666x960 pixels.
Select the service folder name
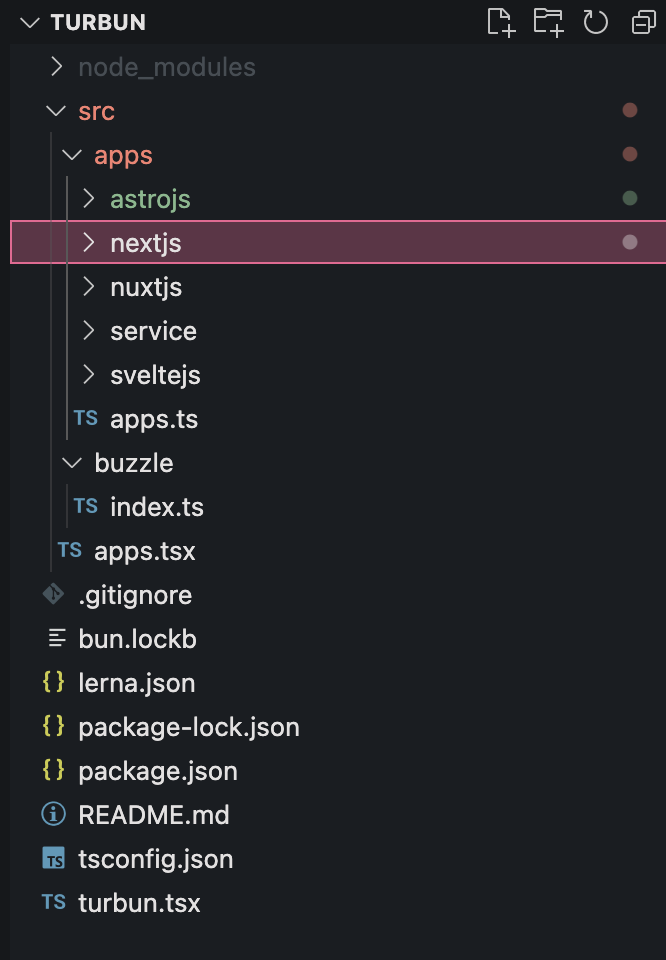154,331
